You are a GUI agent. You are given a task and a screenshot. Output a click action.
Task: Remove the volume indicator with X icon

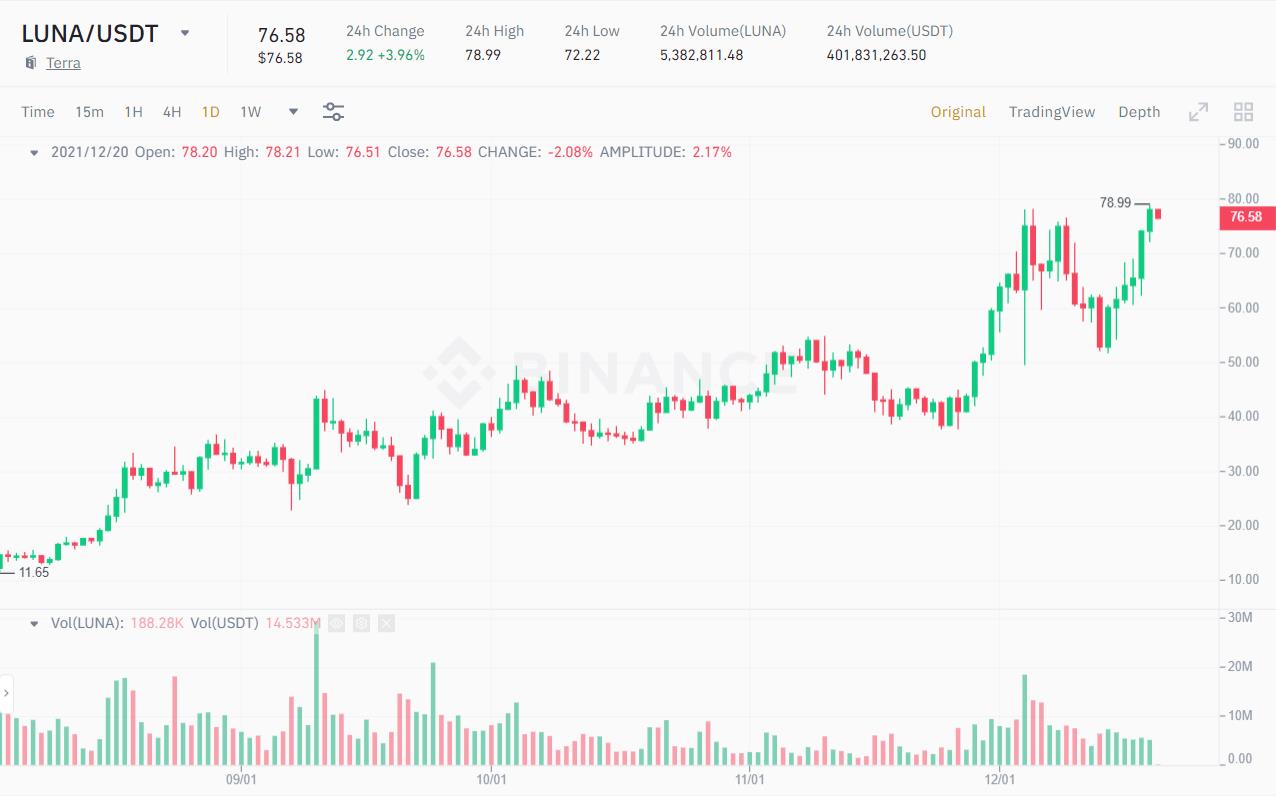pyautogui.click(x=386, y=623)
